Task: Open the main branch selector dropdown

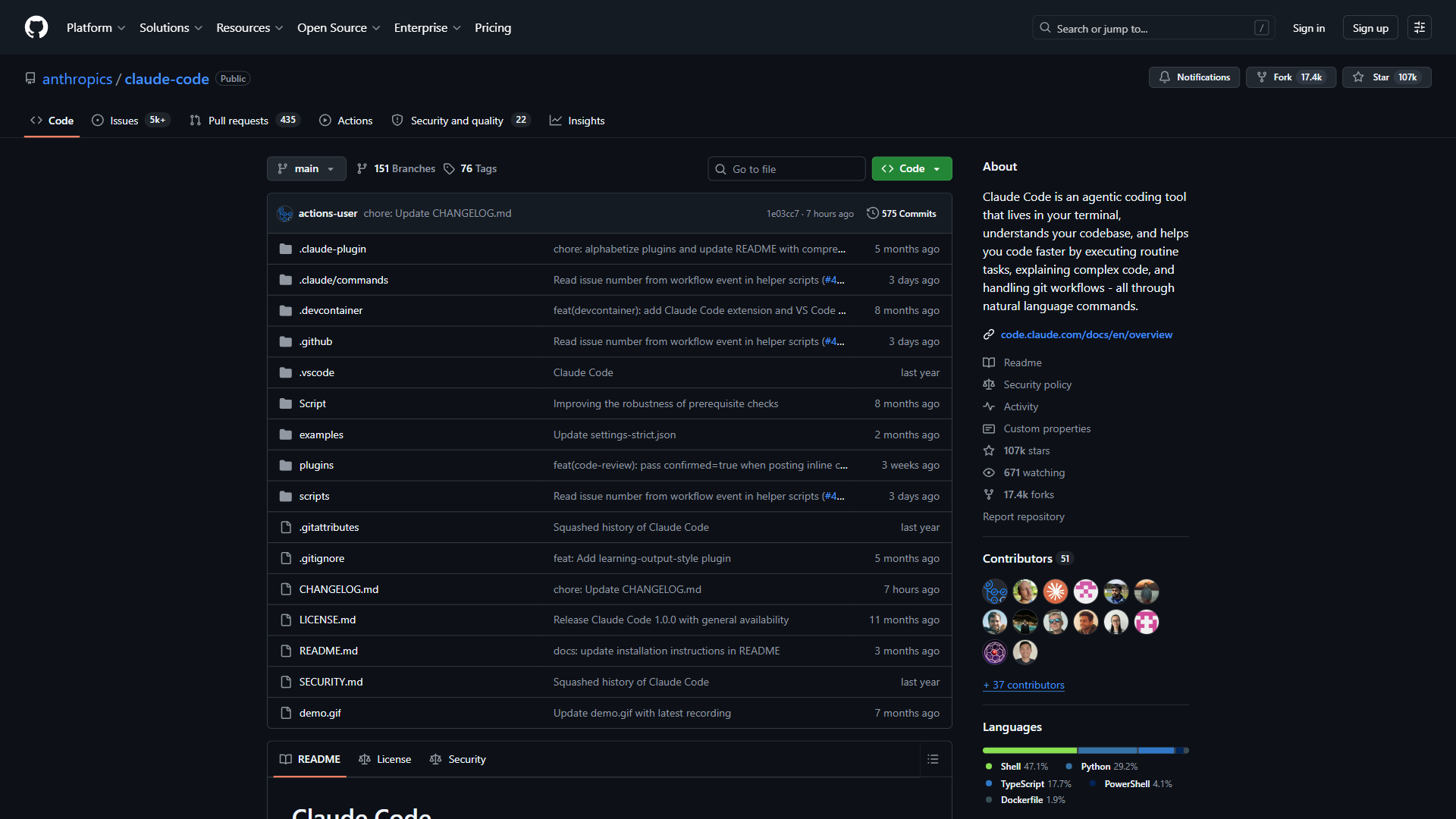Action: coord(306,168)
